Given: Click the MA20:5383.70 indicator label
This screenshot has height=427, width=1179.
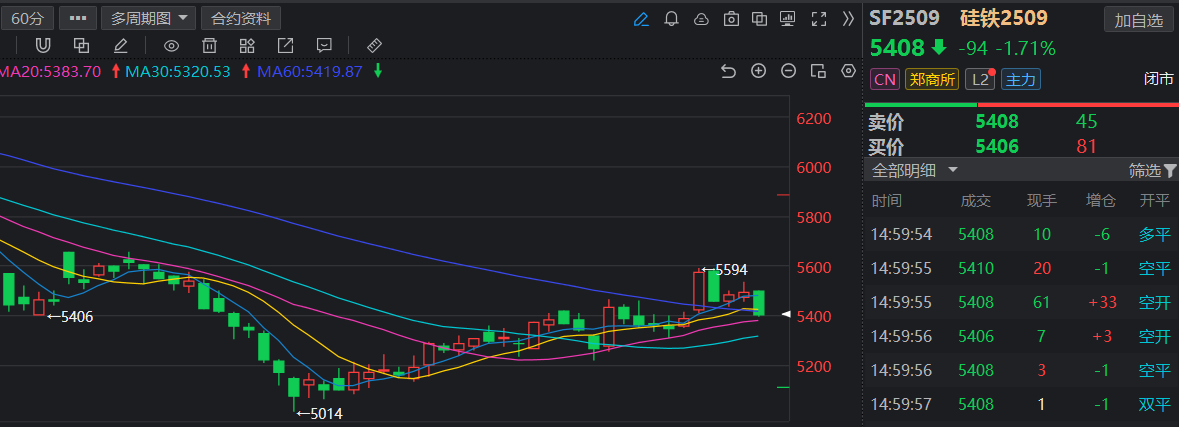Looking at the screenshot, I should [x=50, y=71].
